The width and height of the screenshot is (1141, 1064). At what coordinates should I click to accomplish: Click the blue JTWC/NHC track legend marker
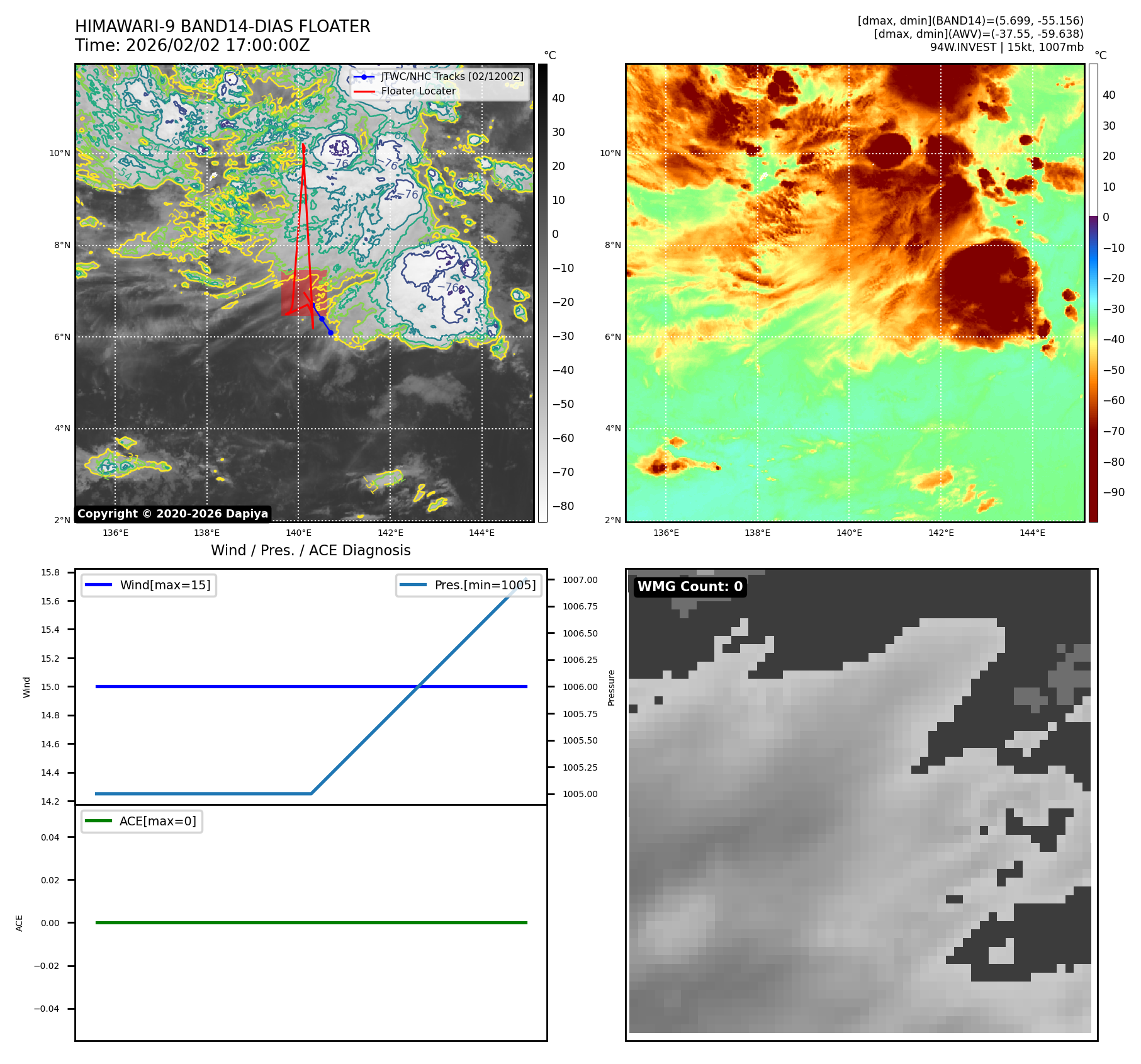point(364,77)
